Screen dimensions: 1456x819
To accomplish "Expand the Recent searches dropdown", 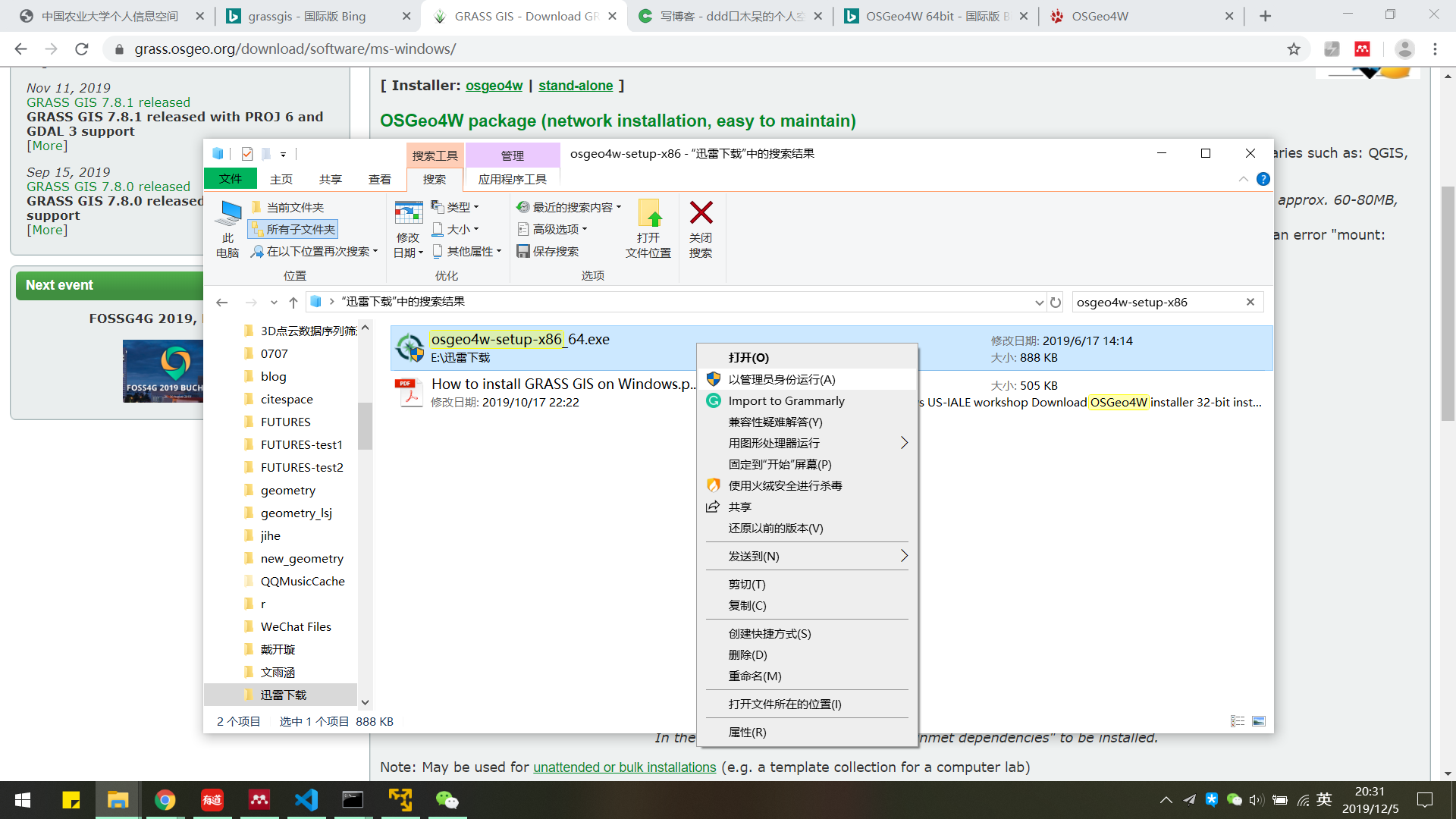I will (570, 207).
